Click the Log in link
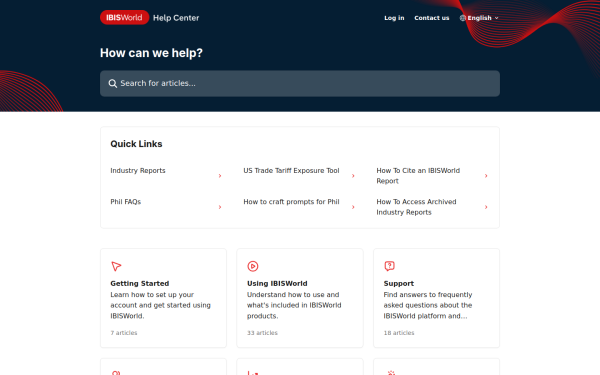The image size is (600, 375). point(394,18)
